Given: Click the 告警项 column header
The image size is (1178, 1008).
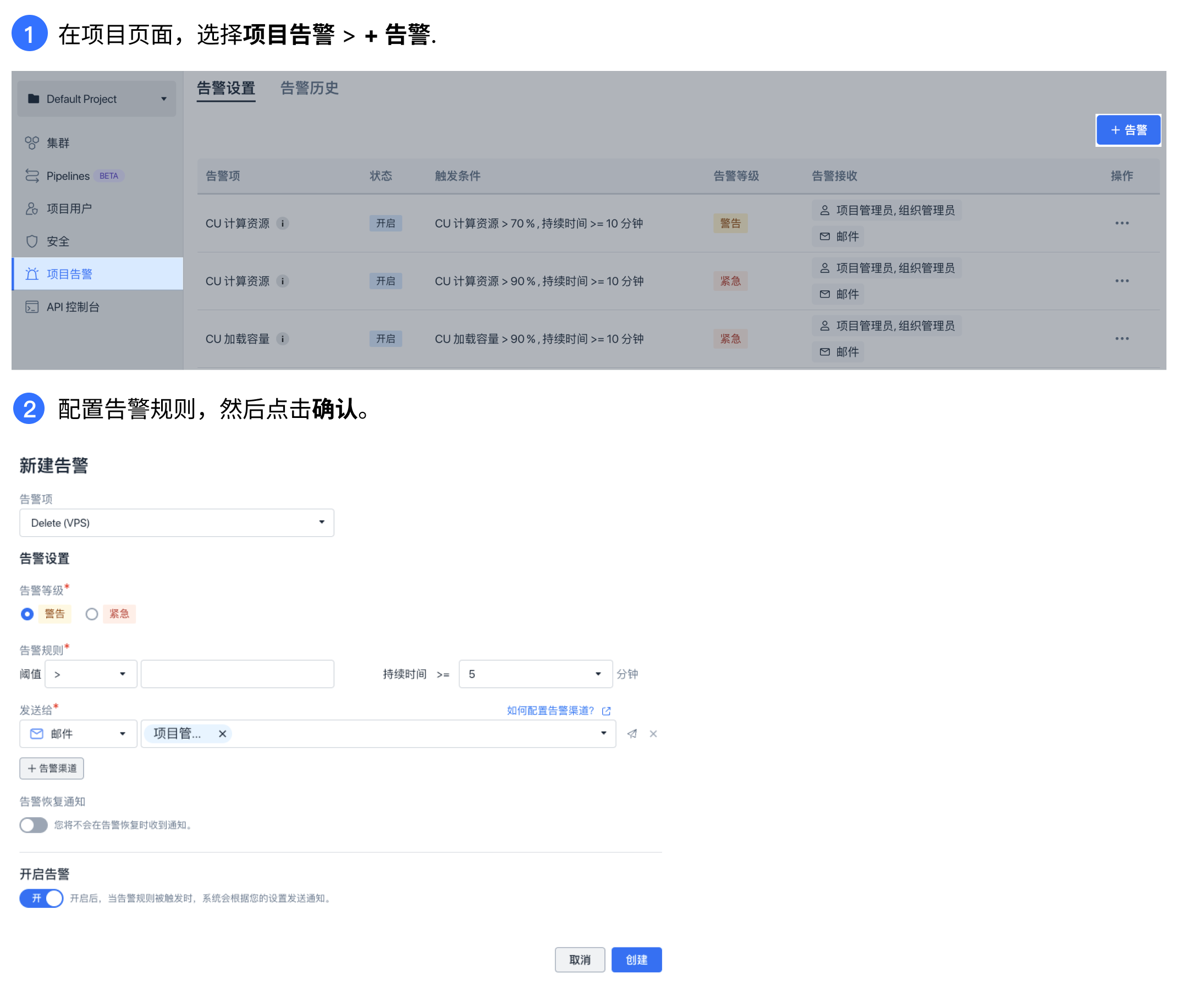Looking at the screenshot, I should coord(223,176).
